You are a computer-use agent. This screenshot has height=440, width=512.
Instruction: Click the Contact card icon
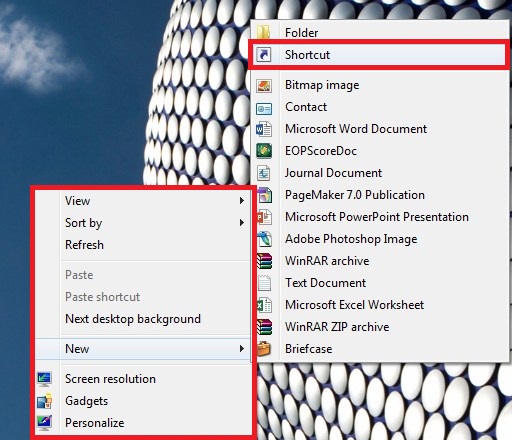click(264, 108)
